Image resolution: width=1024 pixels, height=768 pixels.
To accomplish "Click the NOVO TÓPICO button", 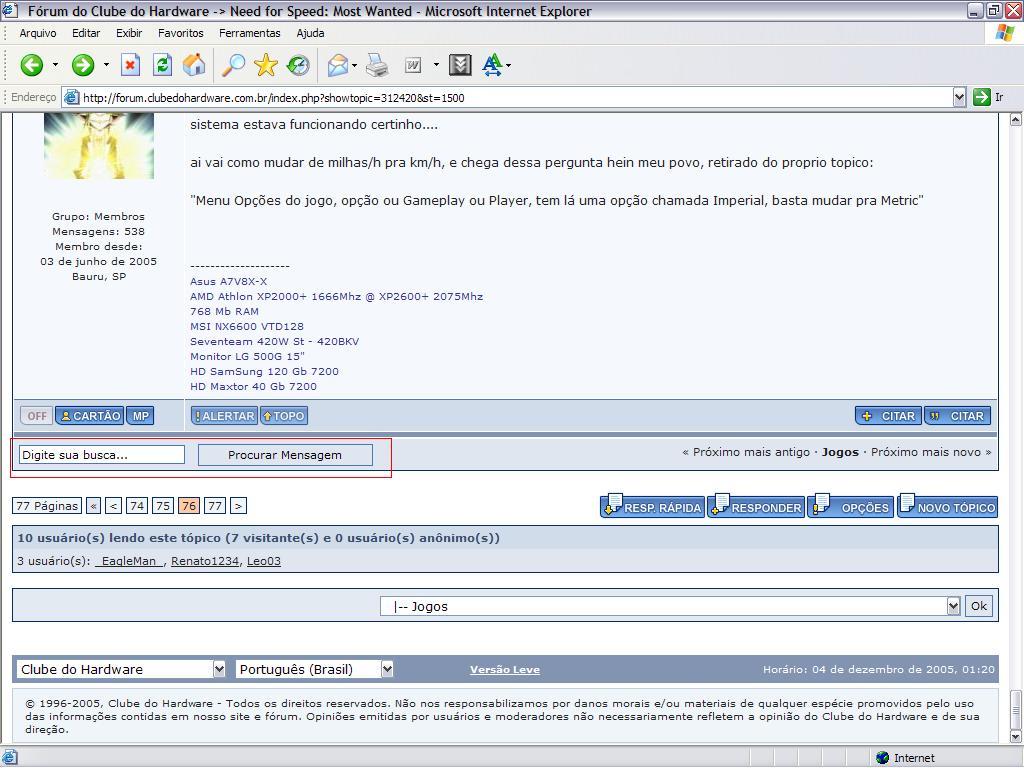I will (948, 507).
